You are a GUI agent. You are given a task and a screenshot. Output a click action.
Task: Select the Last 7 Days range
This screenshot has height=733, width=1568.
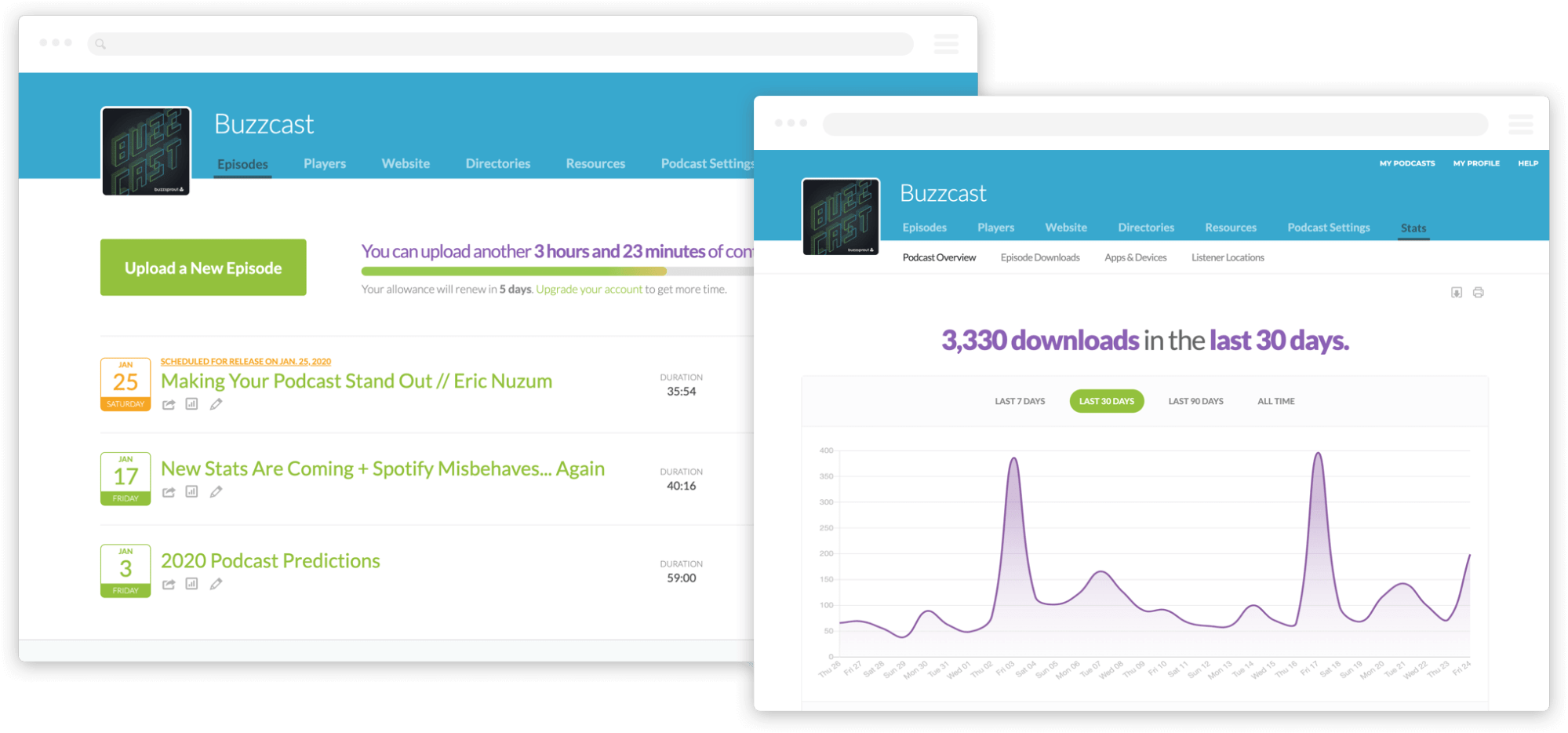point(1020,401)
